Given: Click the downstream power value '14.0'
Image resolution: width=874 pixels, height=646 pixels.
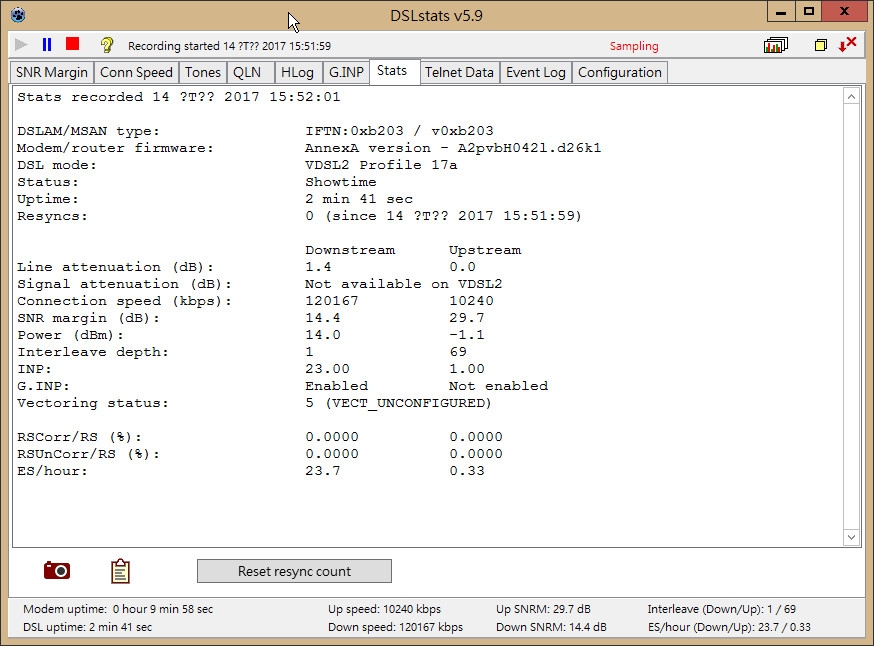Looking at the screenshot, I should (x=323, y=335).
